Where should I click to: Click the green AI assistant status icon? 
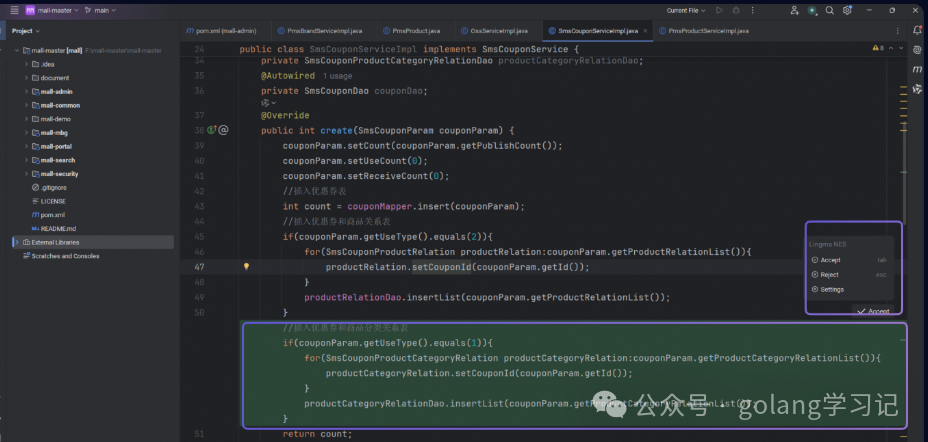click(x=812, y=10)
